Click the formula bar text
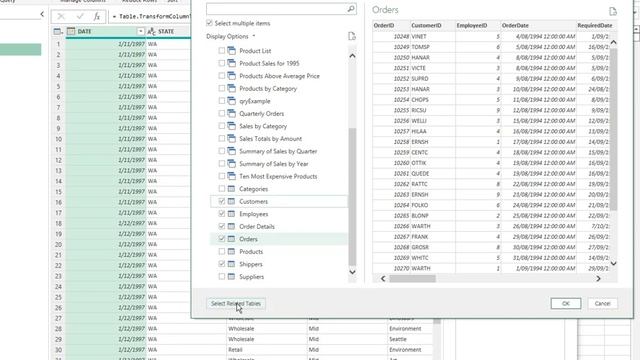This screenshot has height=360, width=640. [151, 17]
